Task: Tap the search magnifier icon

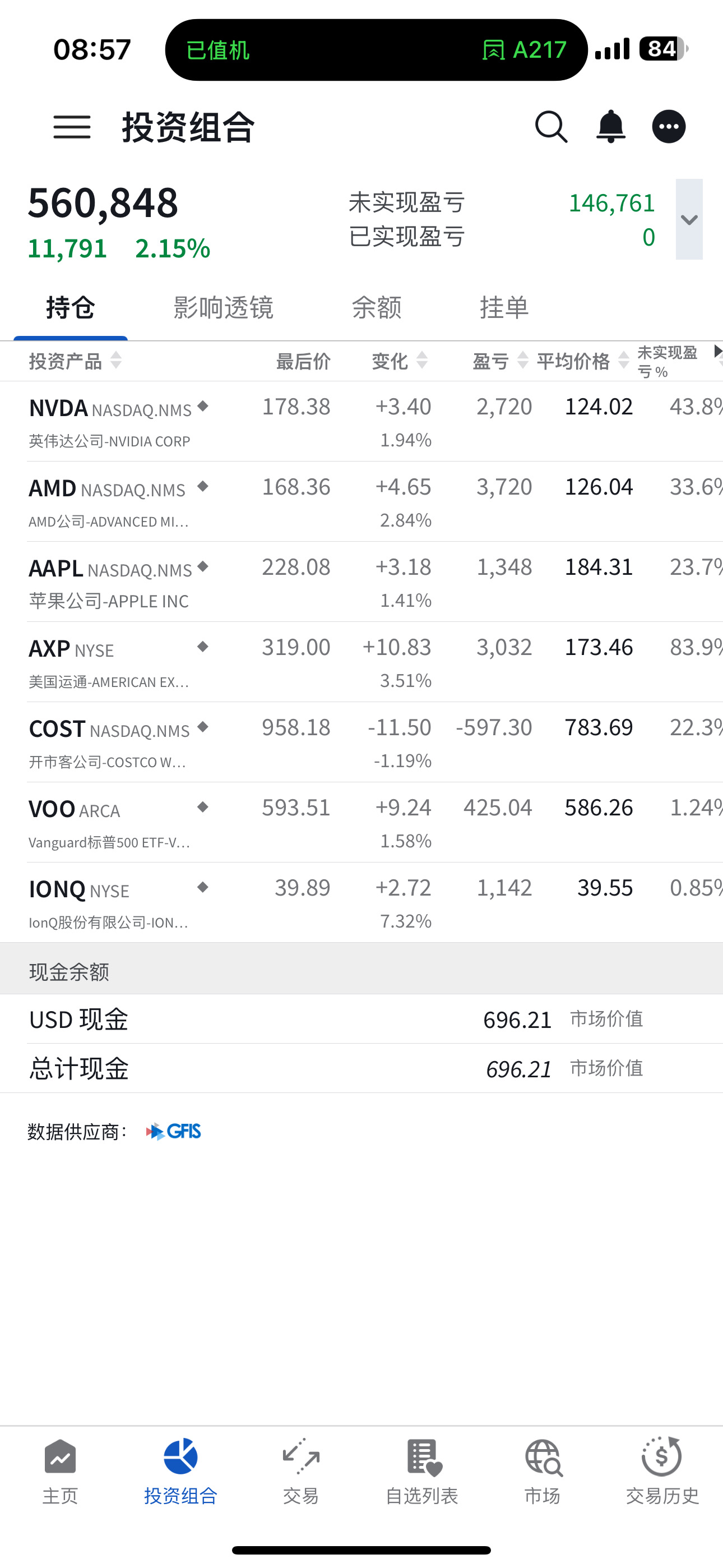Action: click(x=551, y=127)
